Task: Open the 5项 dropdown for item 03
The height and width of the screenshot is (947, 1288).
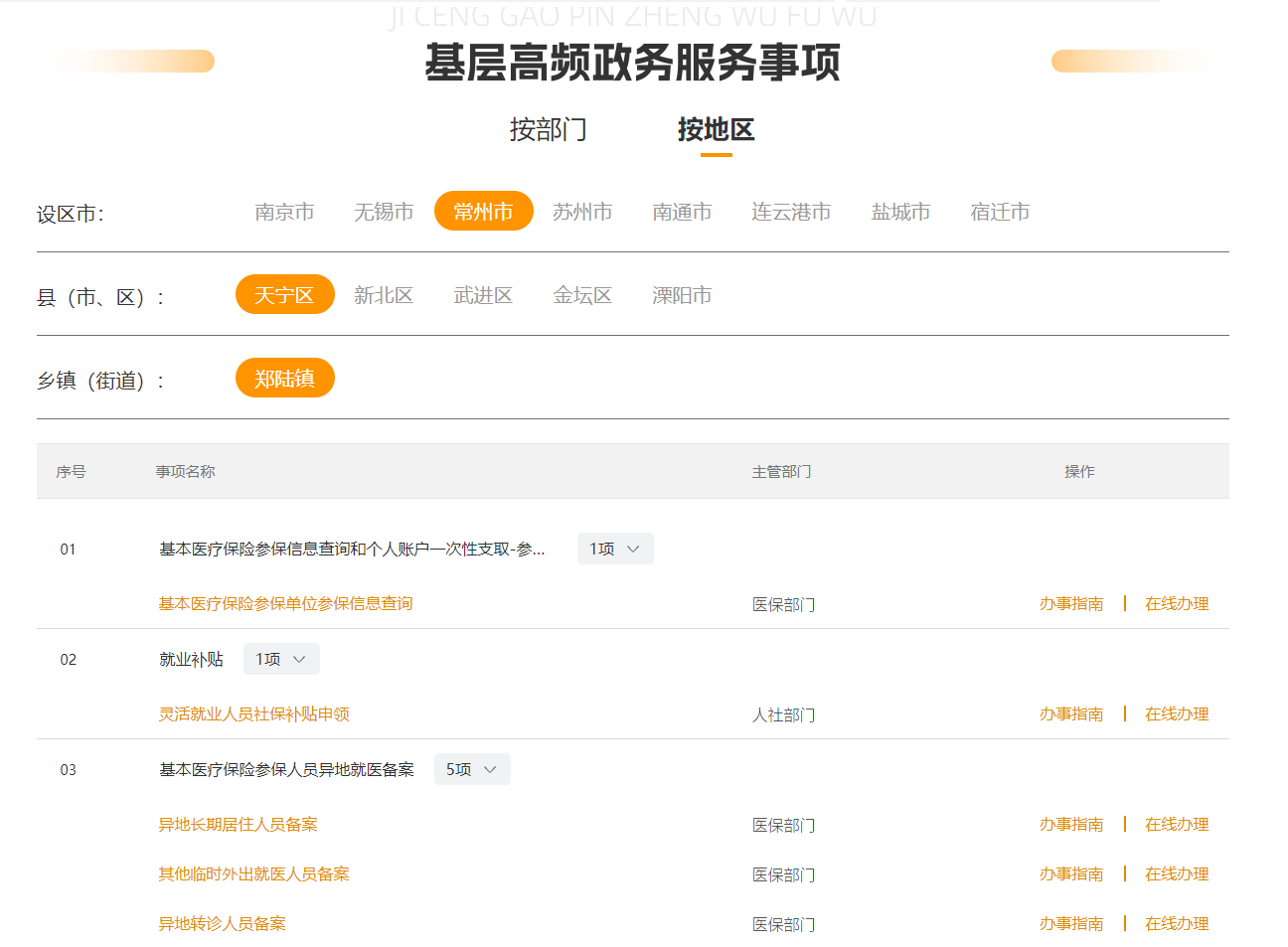Action: coord(471,769)
